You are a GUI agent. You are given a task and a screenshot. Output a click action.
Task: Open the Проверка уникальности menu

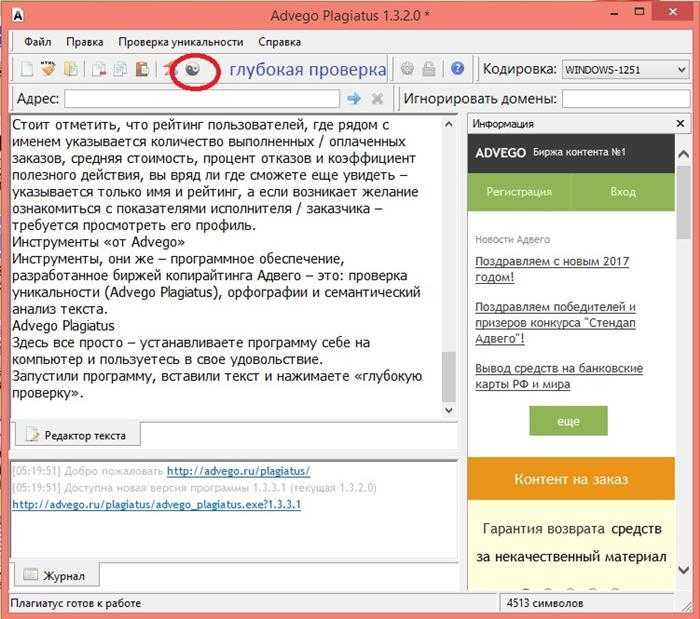point(180,42)
